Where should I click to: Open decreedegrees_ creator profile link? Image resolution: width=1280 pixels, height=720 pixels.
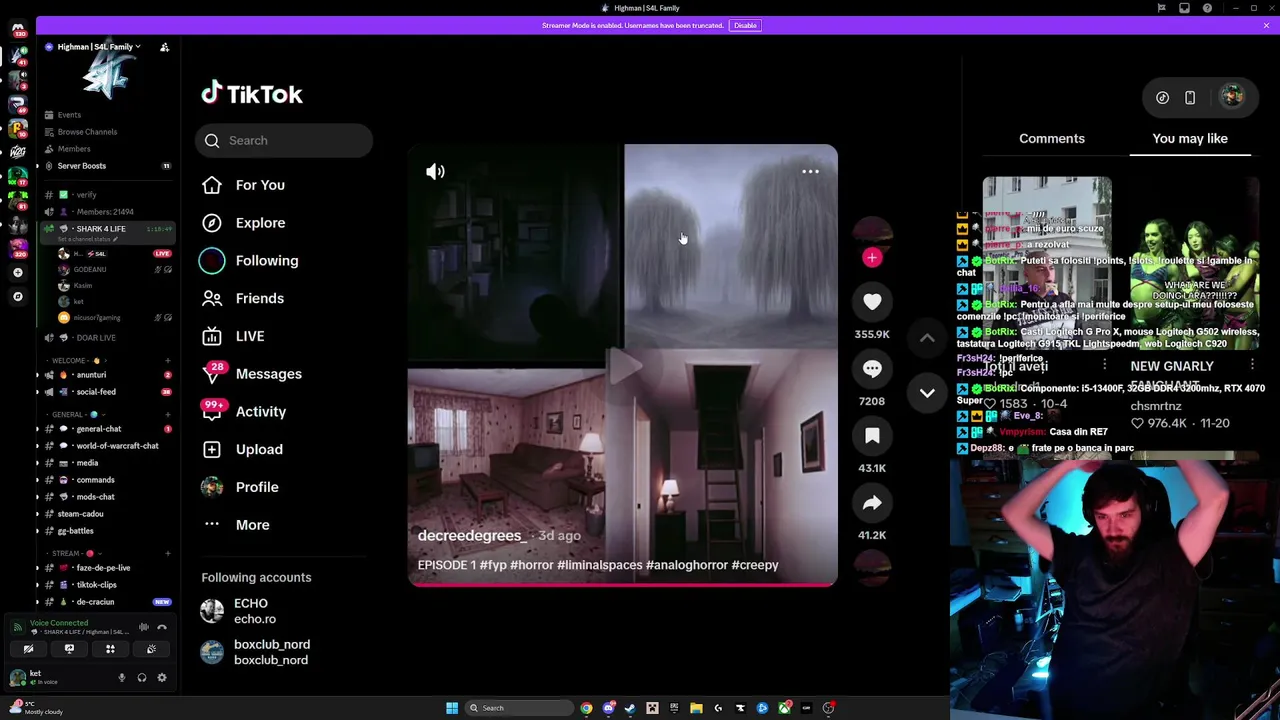tap(472, 536)
